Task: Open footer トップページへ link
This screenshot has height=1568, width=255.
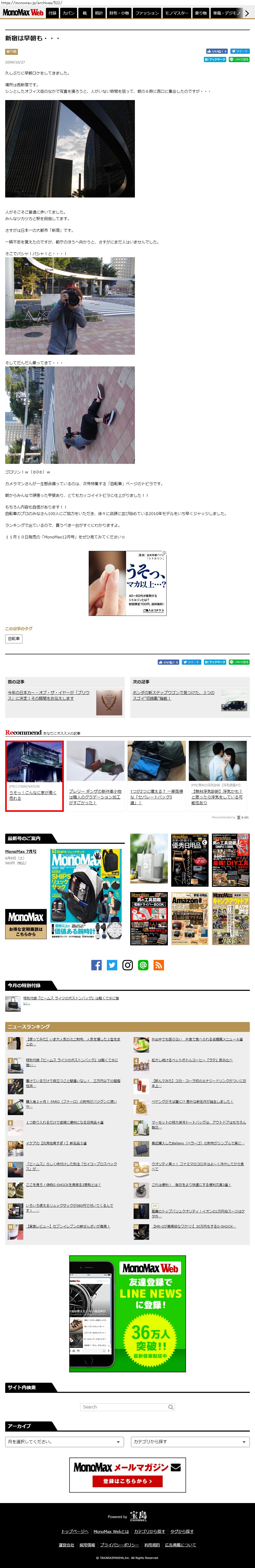Action: point(75,1531)
